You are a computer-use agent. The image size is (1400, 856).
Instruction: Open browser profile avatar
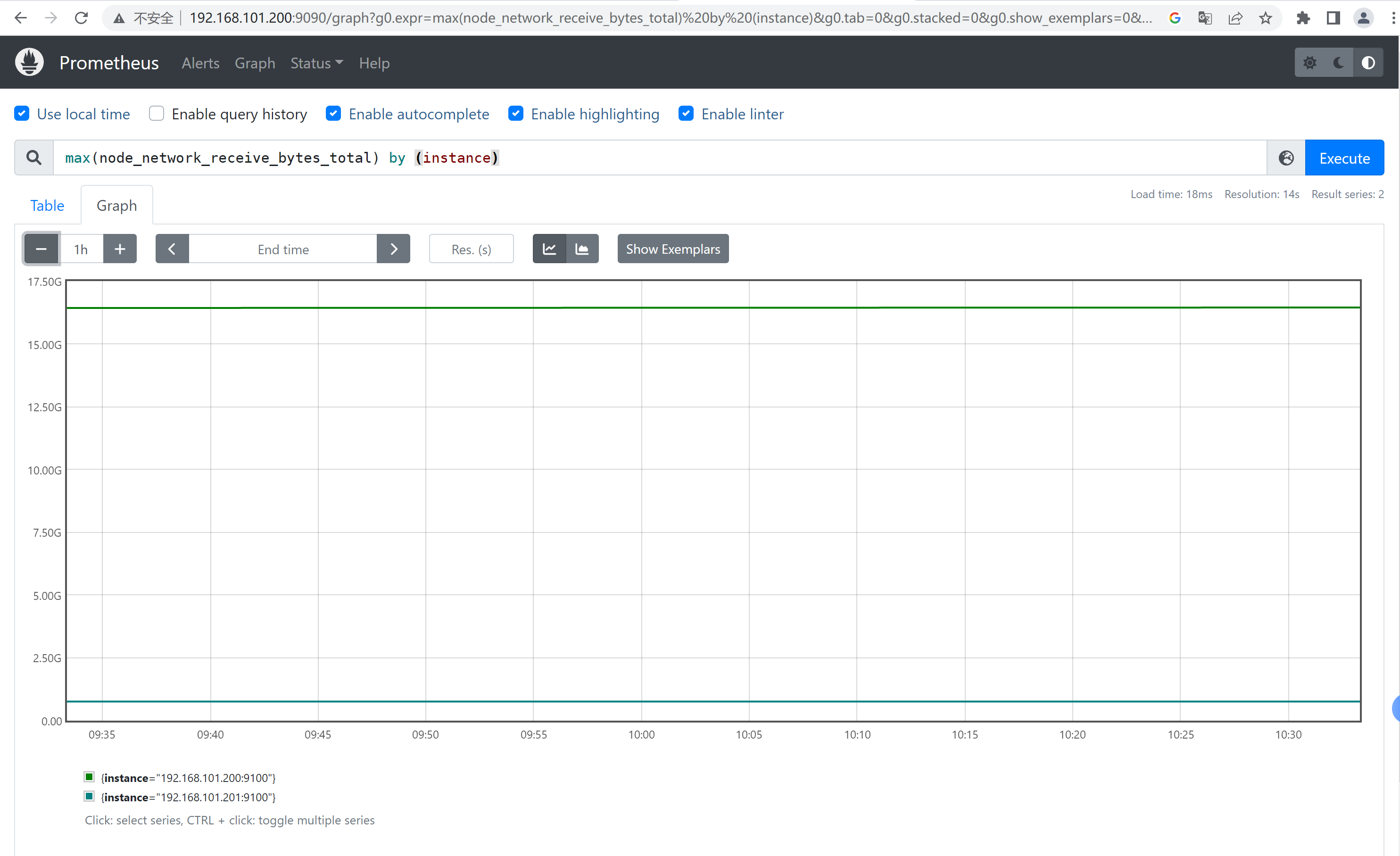tap(1364, 18)
